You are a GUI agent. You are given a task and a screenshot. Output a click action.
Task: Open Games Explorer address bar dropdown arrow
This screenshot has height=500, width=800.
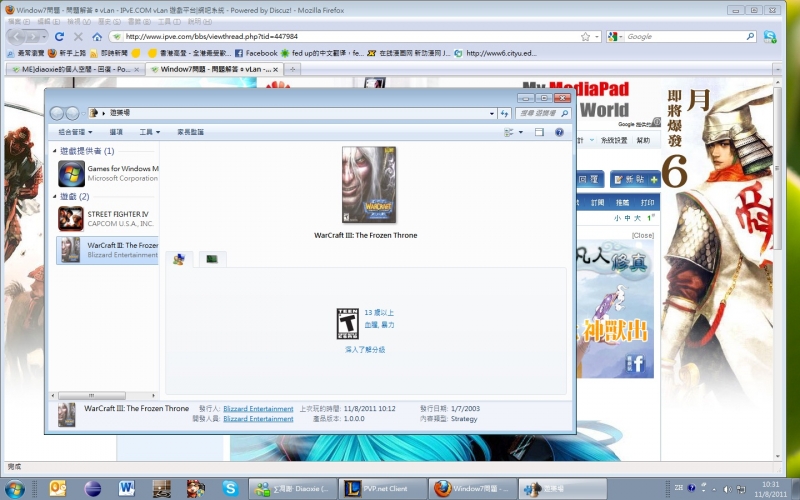click(x=492, y=113)
